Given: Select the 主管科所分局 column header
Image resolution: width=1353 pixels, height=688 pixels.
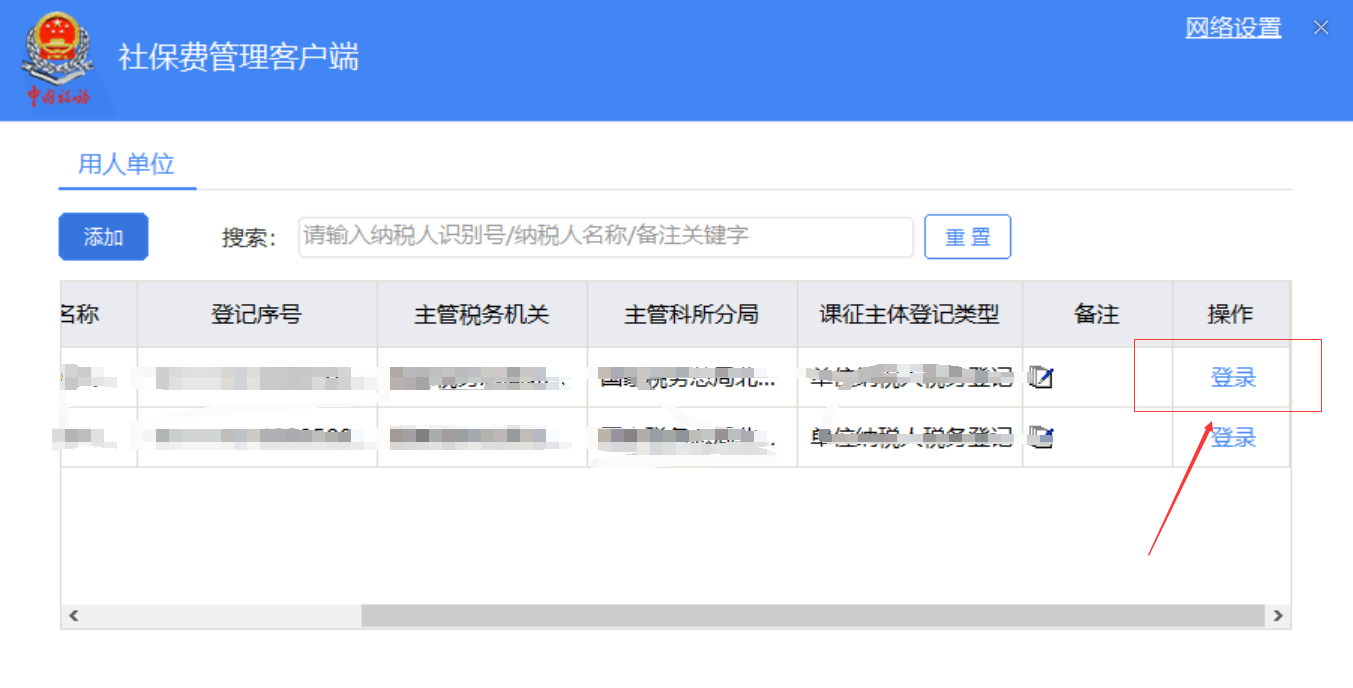Looking at the screenshot, I should tap(691, 314).
